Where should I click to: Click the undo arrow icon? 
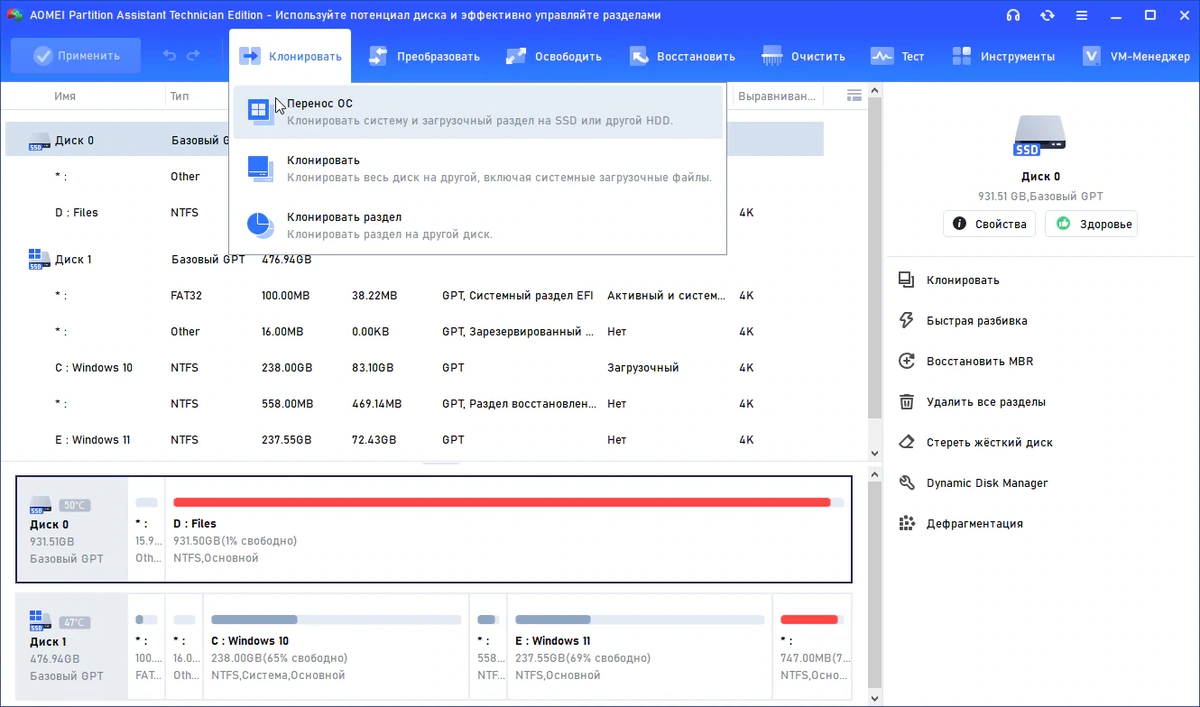pyautogui.click(x=169, y=56)
